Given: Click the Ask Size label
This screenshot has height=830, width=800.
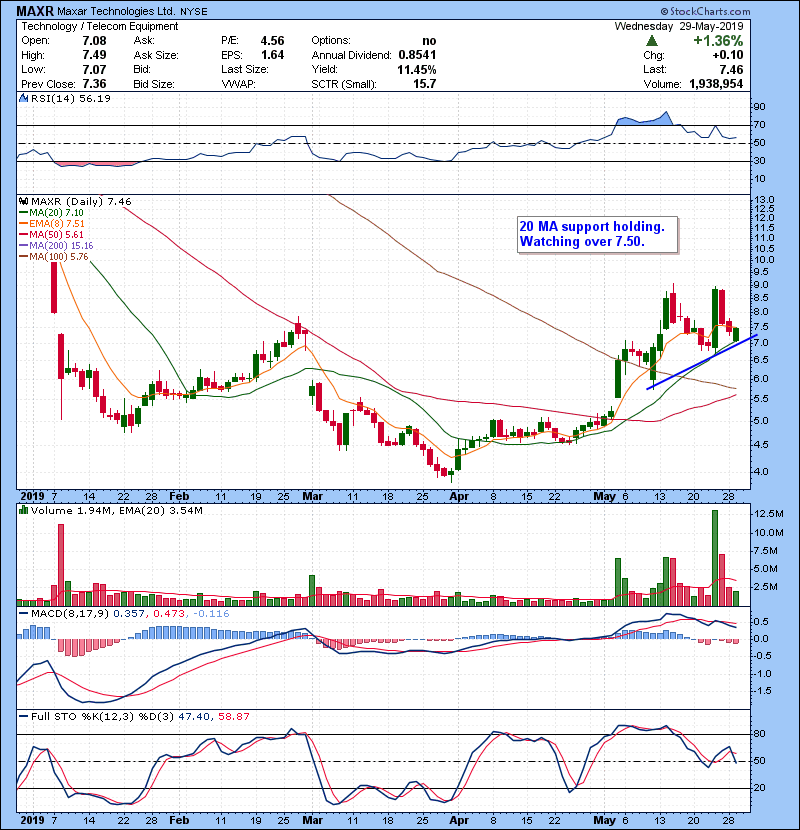Looking at the screenshot, I should [x=156, y=55].
